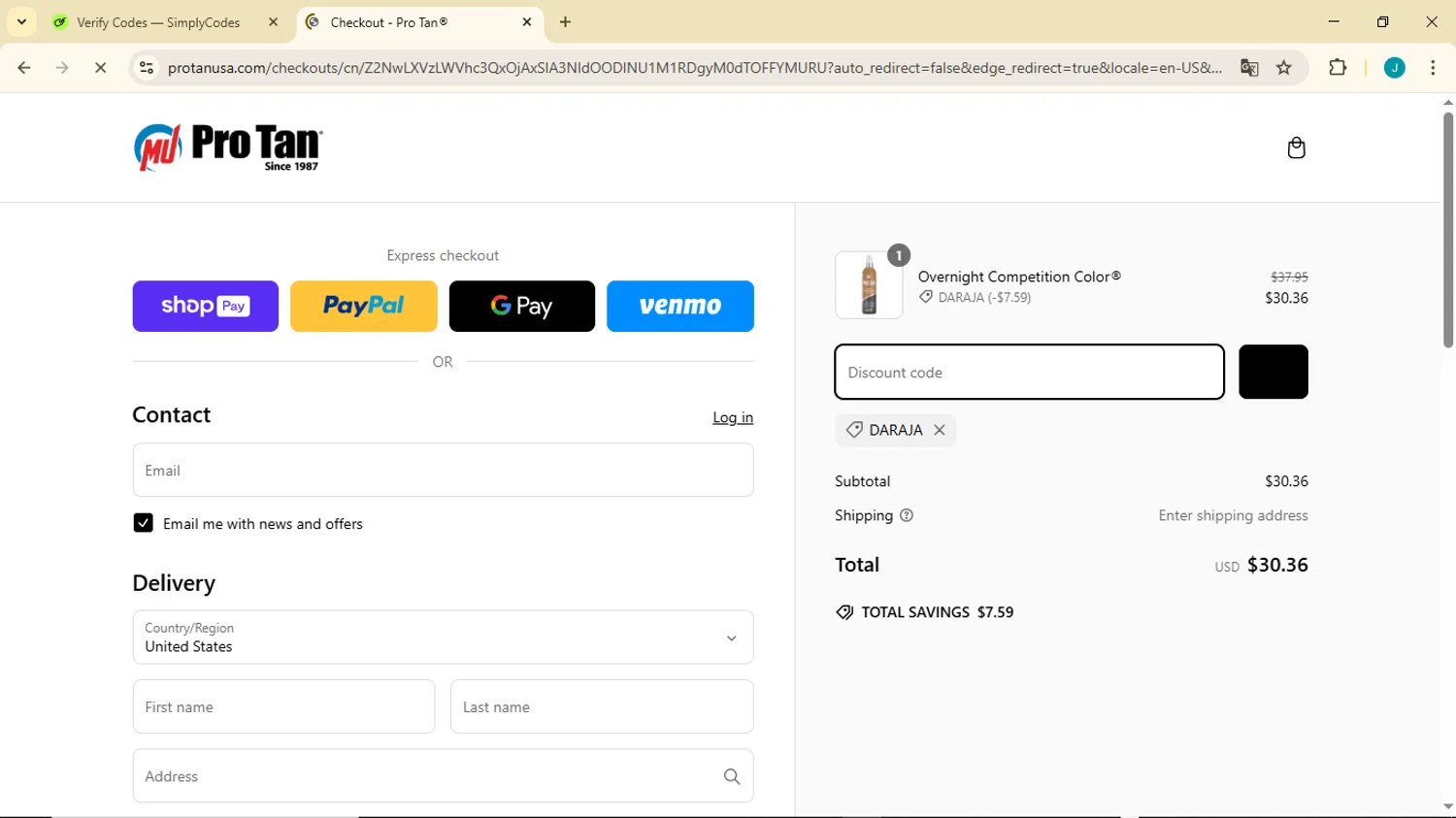This screenshot has width=1456, height=818.
Task: Go forward in browser history
Action: 62,68
